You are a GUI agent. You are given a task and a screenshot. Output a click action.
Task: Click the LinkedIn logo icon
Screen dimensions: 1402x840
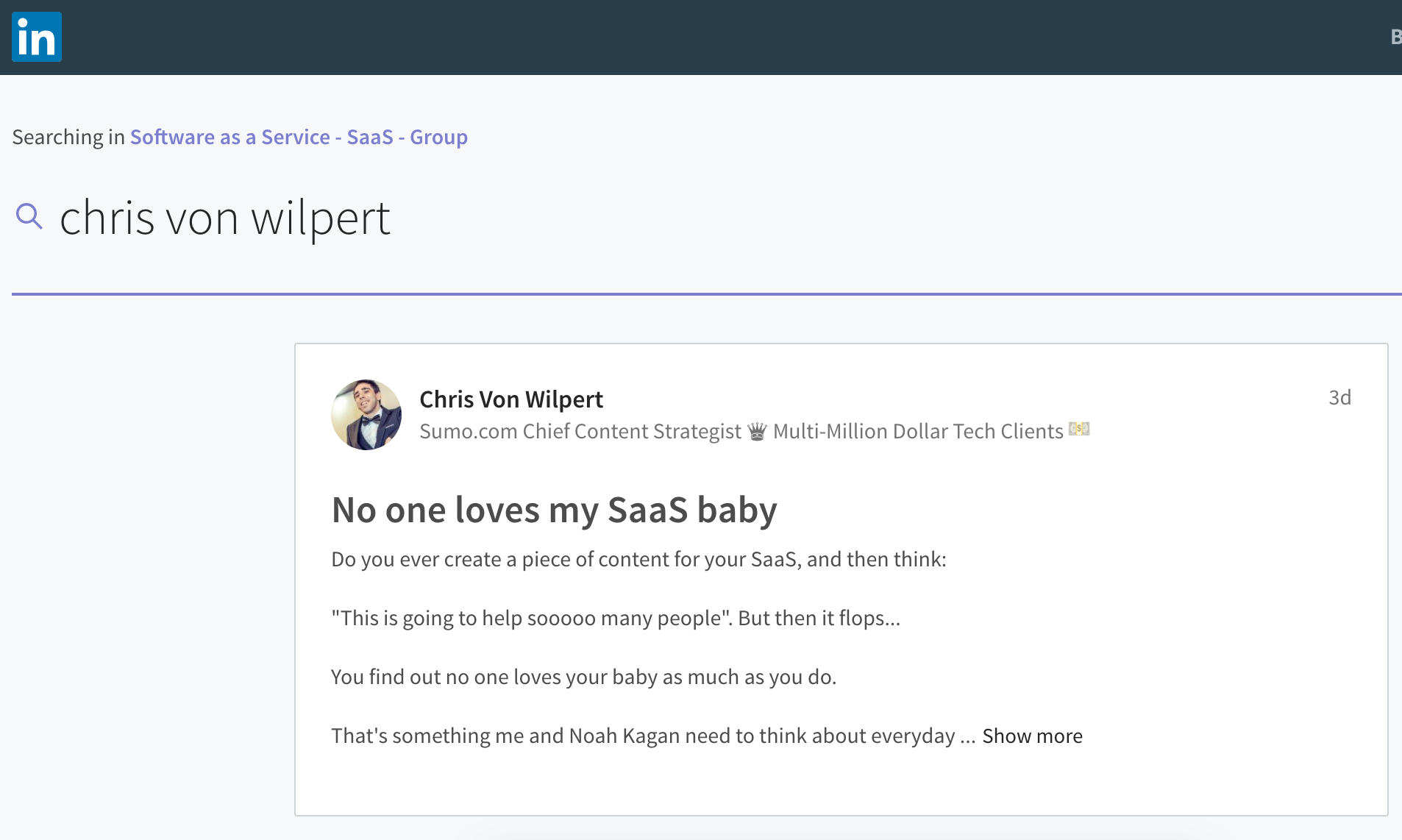[x=37, y=37]
